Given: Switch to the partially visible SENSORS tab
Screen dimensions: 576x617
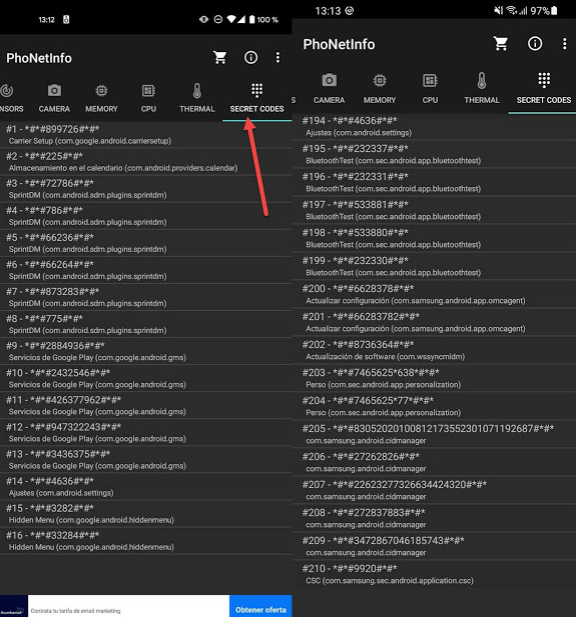Looking at the screenshot, I should point(11,99).
